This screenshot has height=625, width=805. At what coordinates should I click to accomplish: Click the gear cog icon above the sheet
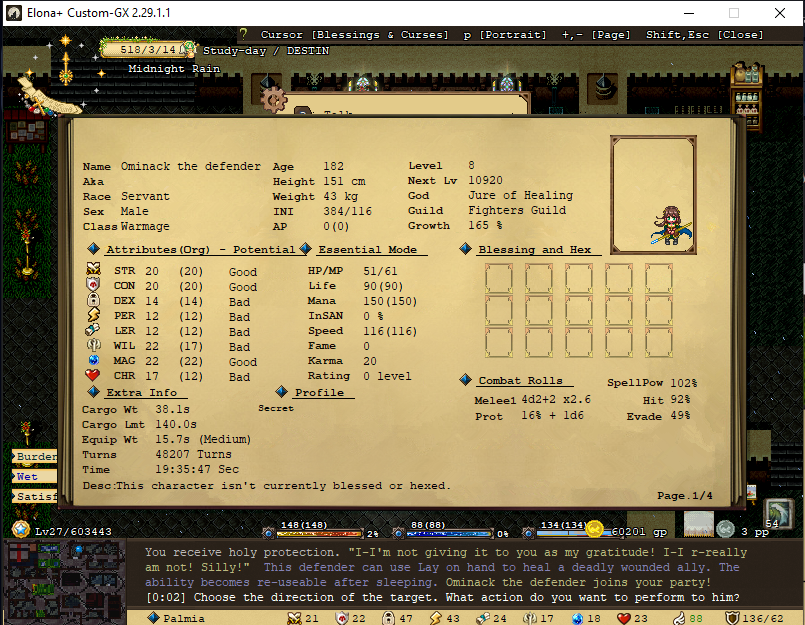274,99
